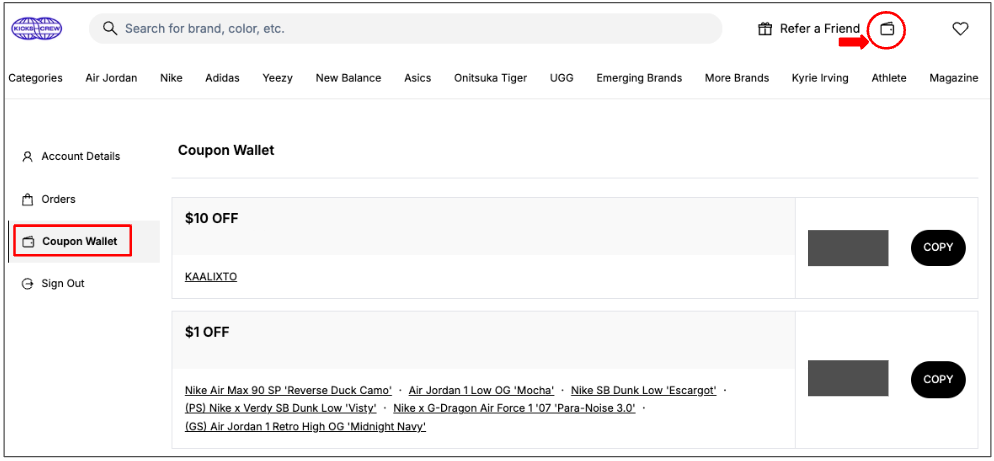Open the KICKS CREW logo home link

point(37,29)
